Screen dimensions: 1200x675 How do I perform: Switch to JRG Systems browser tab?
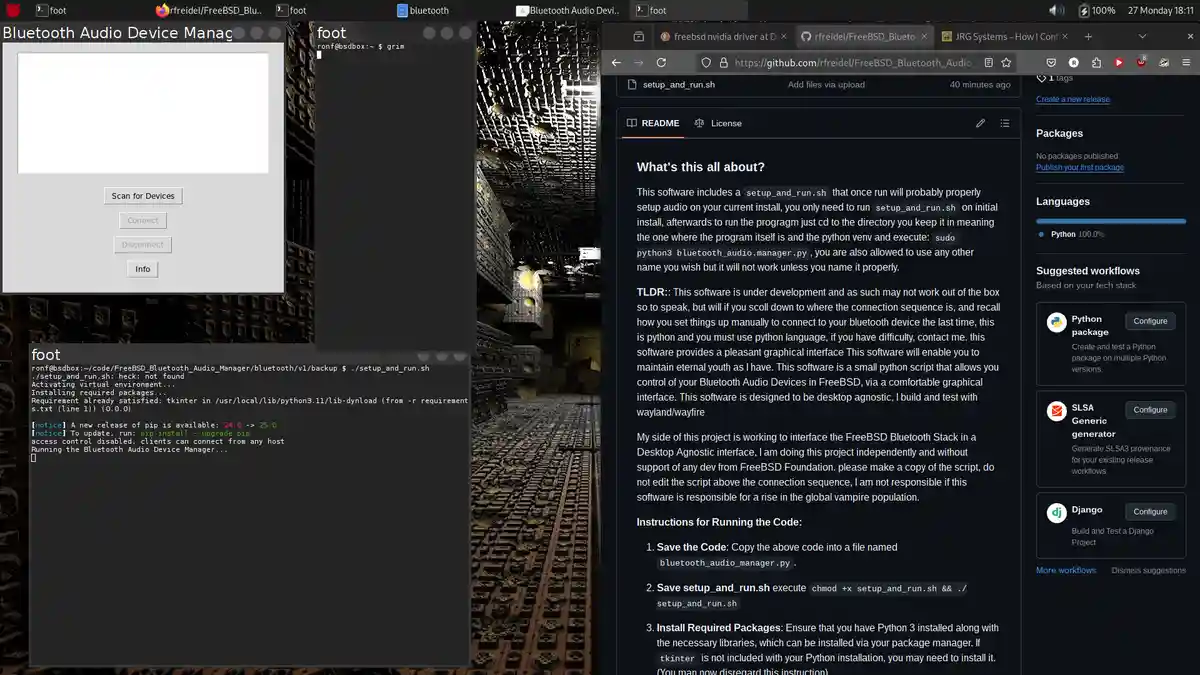[x=1005, y=36]
